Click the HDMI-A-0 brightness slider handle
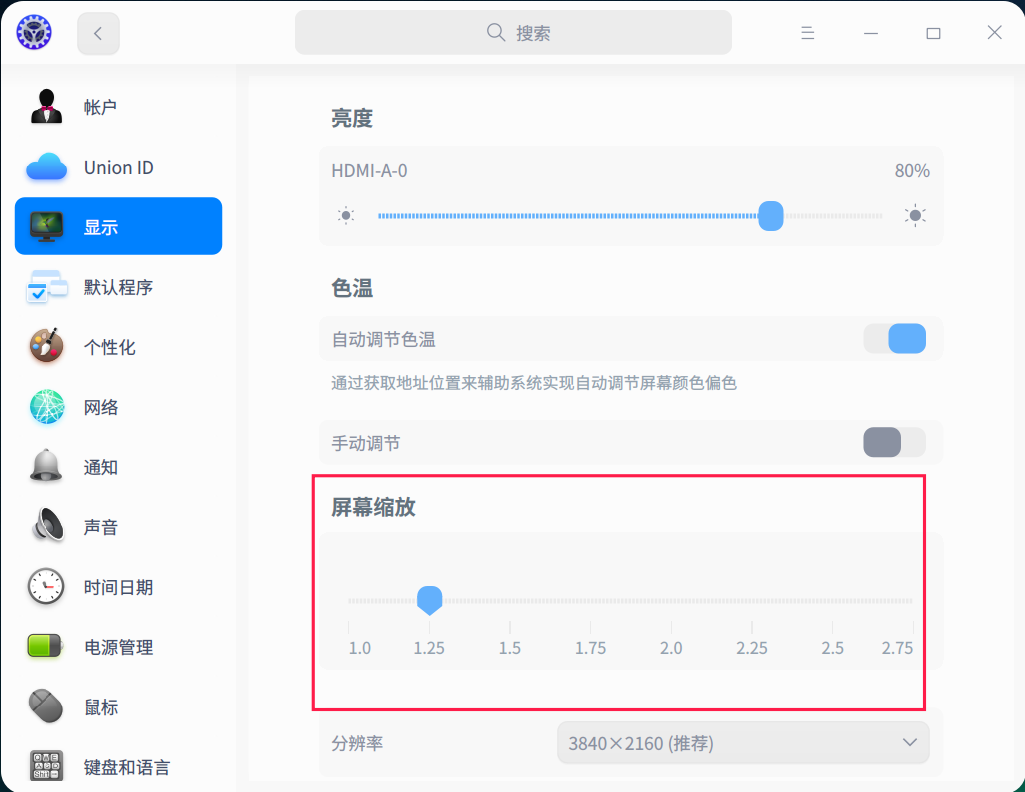This screenshot has width=1025, height=792. point(771,216)
